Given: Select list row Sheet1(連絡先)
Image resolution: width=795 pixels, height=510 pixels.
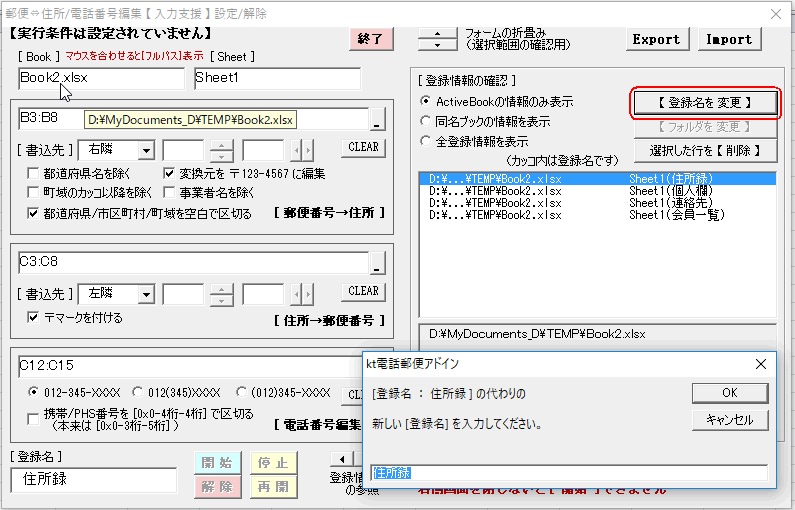Looking at the screenshot, I should pos(598,203).
